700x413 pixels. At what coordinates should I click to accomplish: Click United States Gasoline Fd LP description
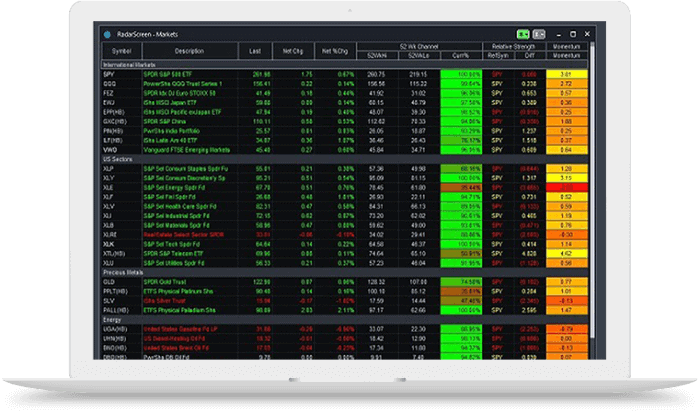coord(180,329)
